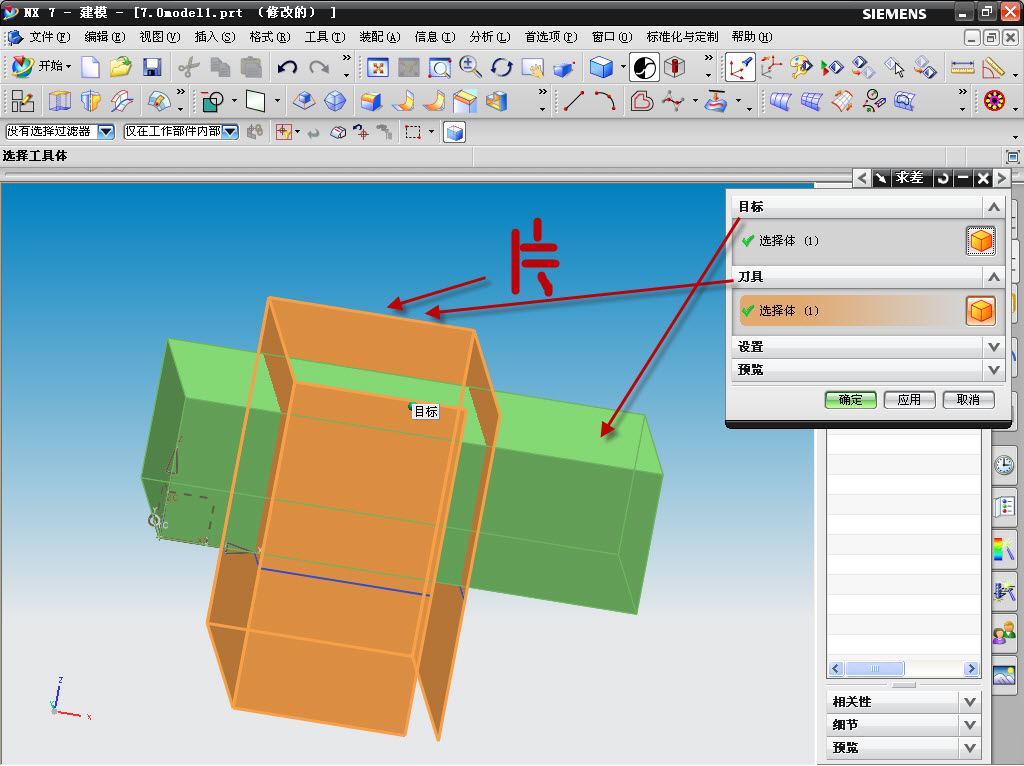Click the Fit view icon
Viewport: 1024px width, 766px height.
(x=377, y=67)
